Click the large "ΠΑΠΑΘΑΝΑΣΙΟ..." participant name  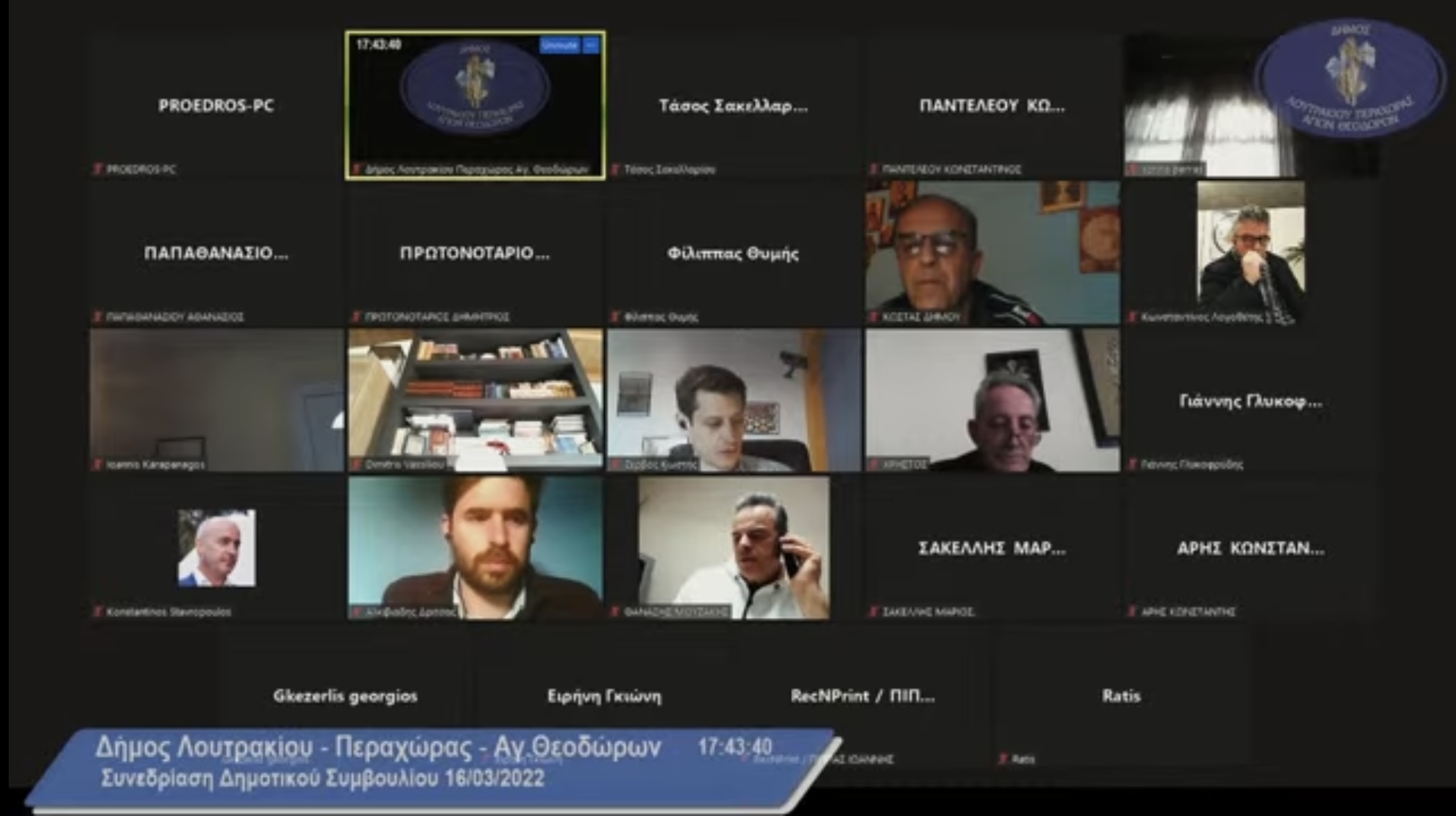click(216, 253)
